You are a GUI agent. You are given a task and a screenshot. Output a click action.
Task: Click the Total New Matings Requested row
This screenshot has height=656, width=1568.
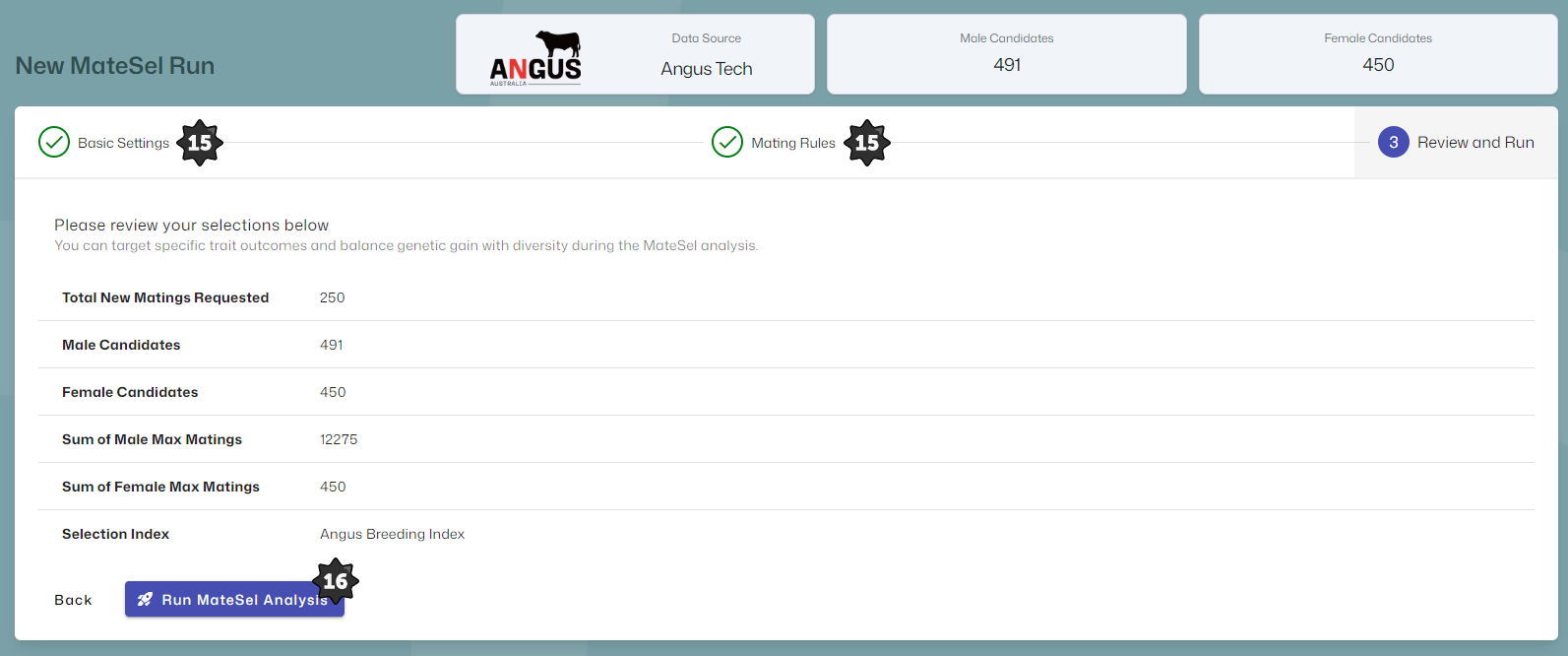pyautogui.click(x=165, y=297)
